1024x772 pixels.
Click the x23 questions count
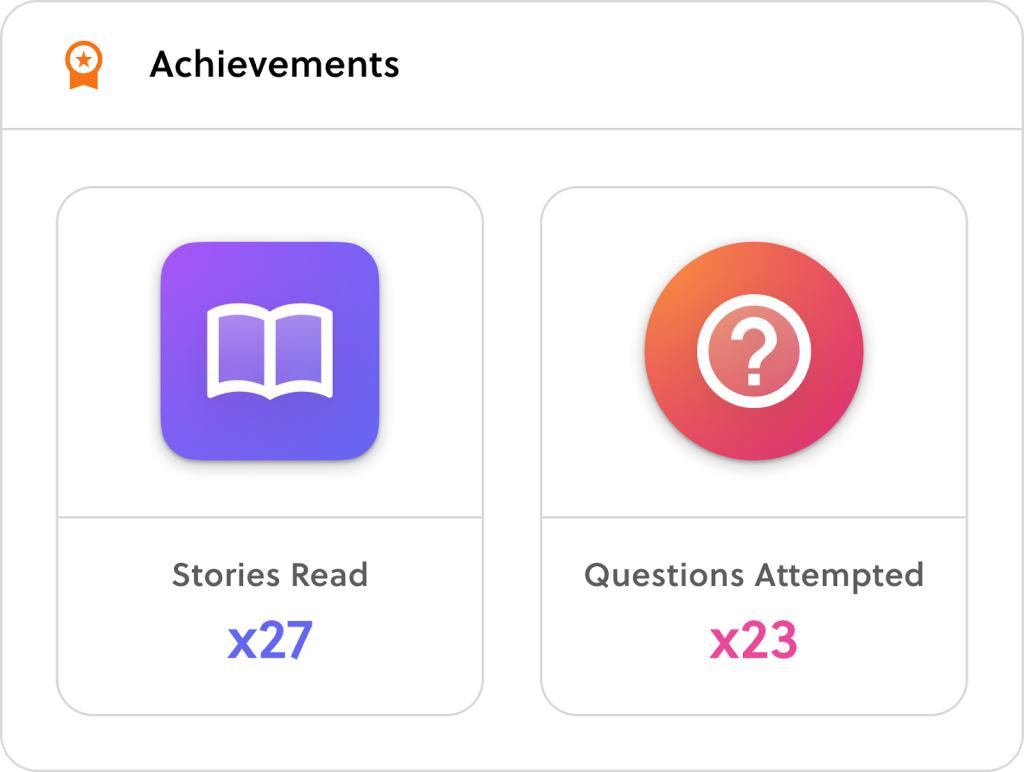tap(754, 640)
